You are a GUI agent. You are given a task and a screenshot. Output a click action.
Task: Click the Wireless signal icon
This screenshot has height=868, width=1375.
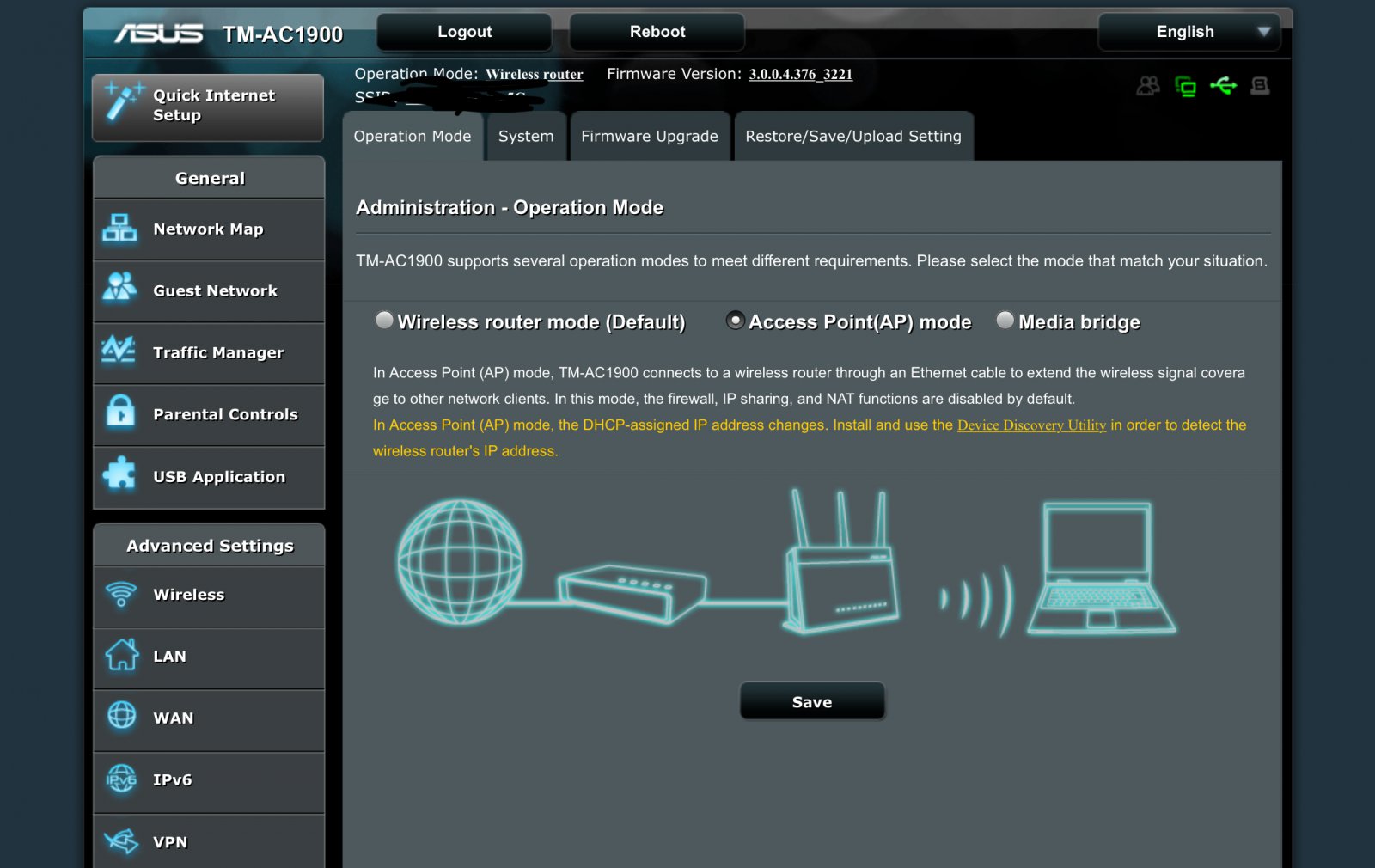click(x=121, y=594)
